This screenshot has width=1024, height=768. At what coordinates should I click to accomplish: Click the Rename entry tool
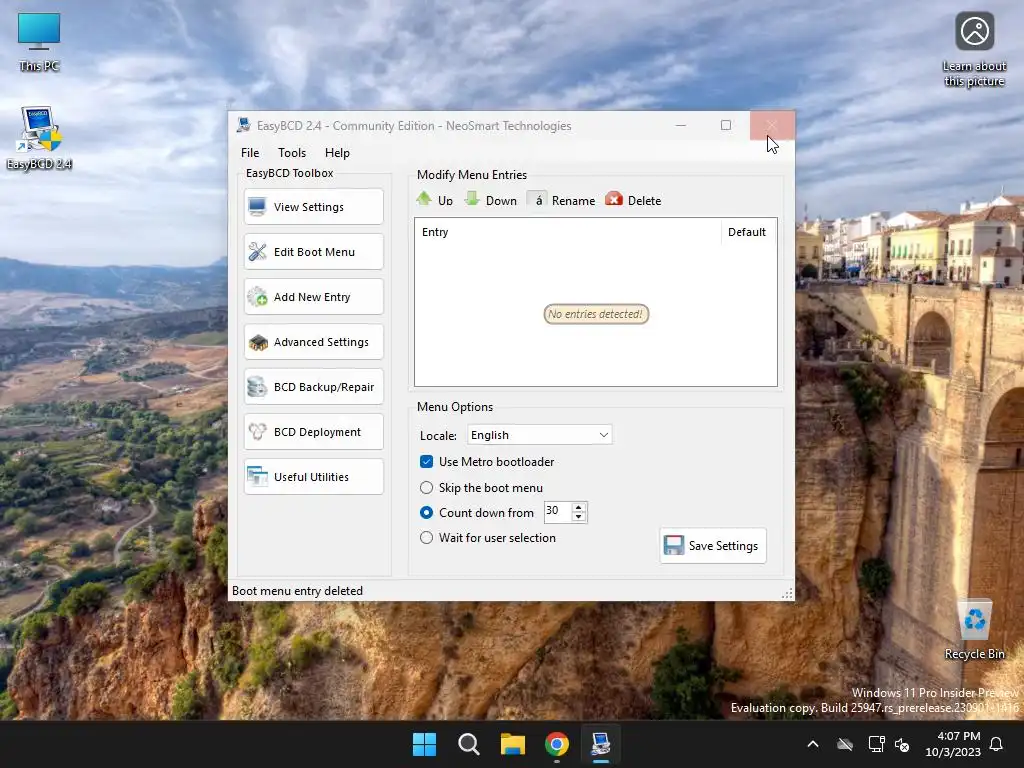pyautogui.click(x=562, y=200)
